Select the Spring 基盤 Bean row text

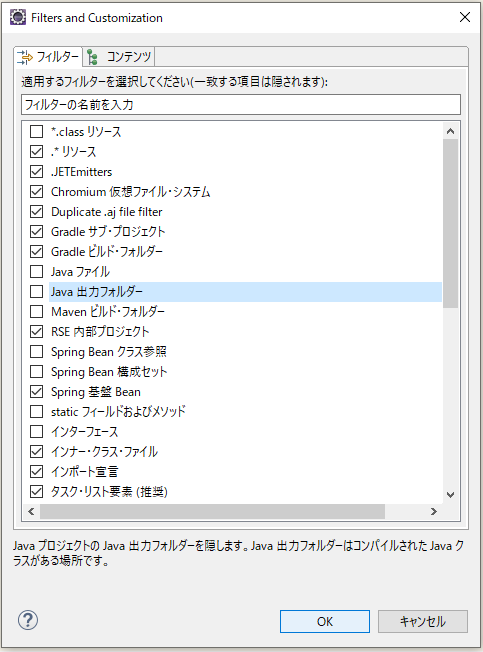tap(96, 392)
